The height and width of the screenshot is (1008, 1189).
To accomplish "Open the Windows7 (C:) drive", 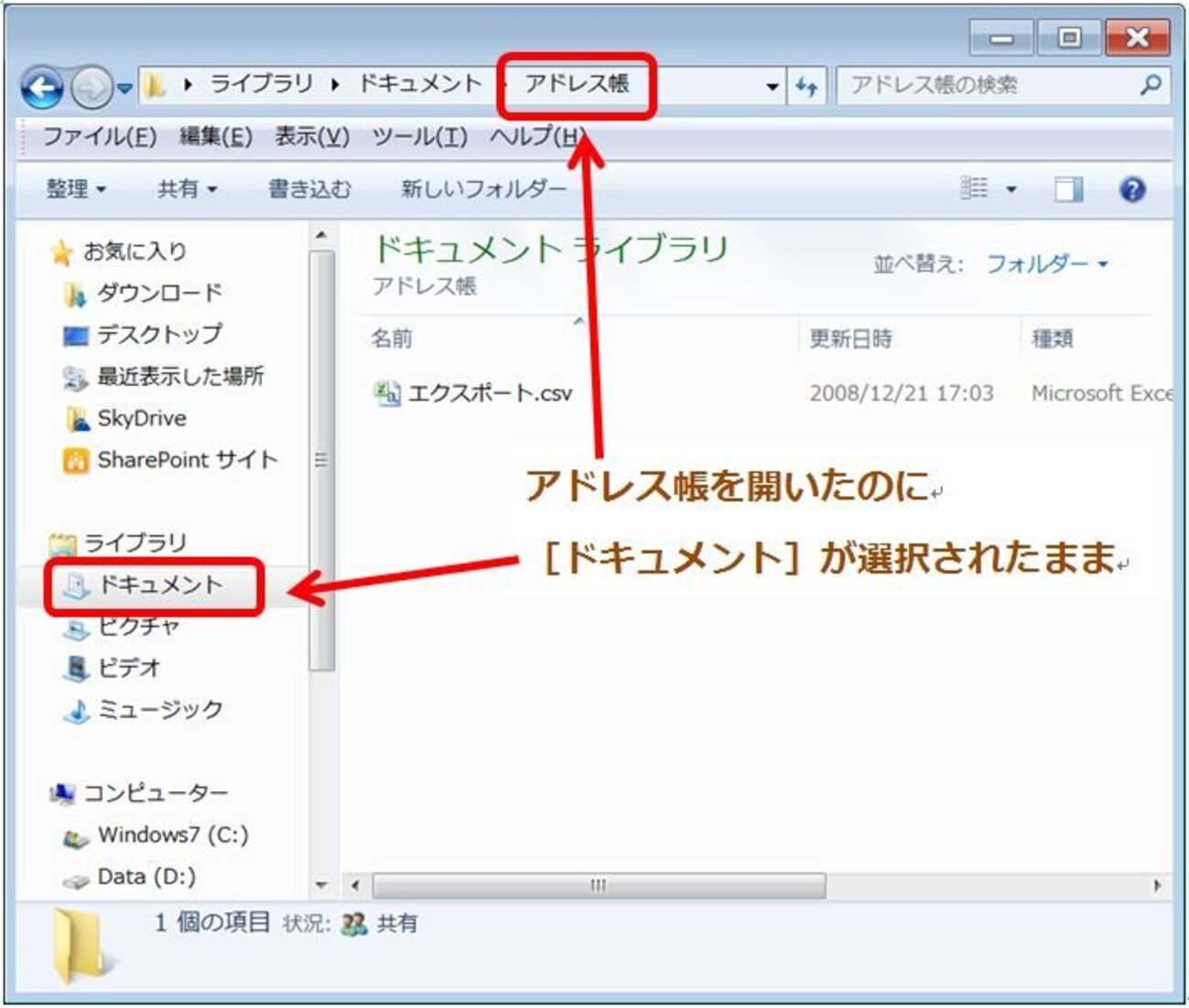I will click(172, 834).
